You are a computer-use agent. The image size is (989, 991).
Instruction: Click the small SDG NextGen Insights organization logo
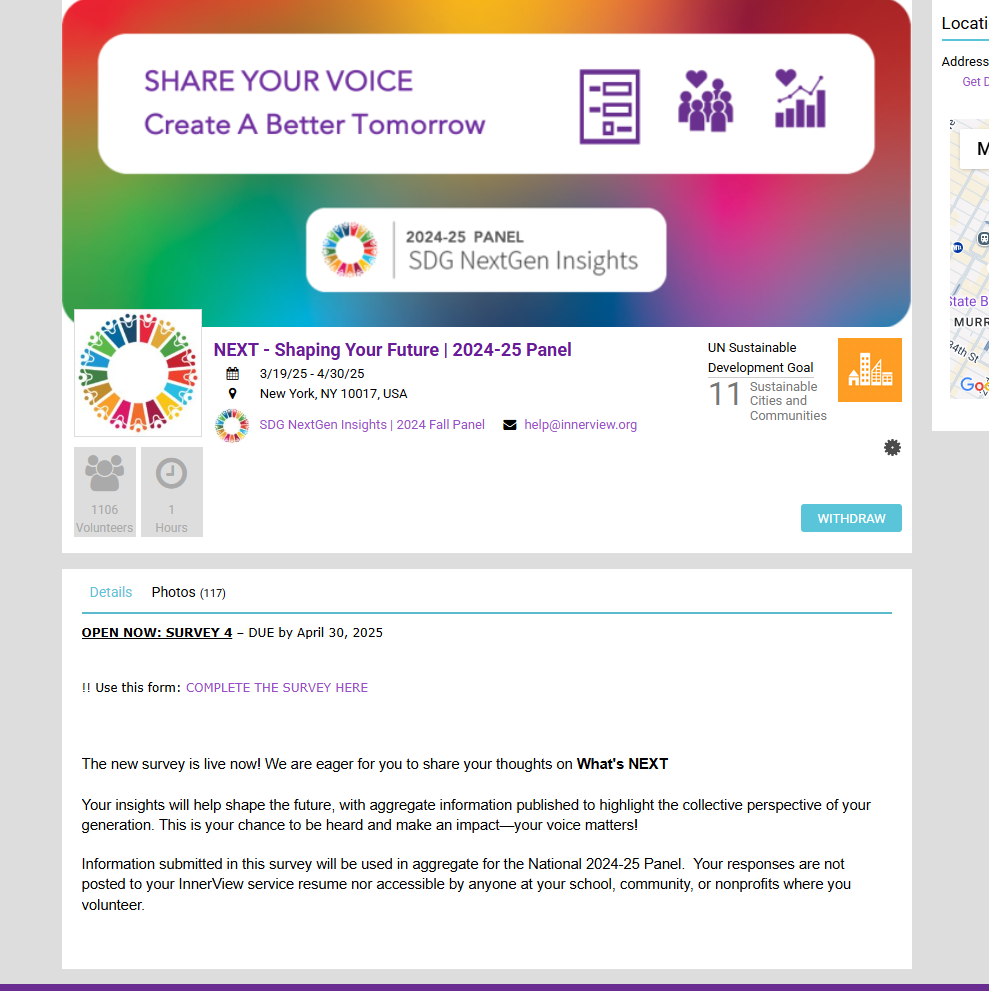point(232,425)
